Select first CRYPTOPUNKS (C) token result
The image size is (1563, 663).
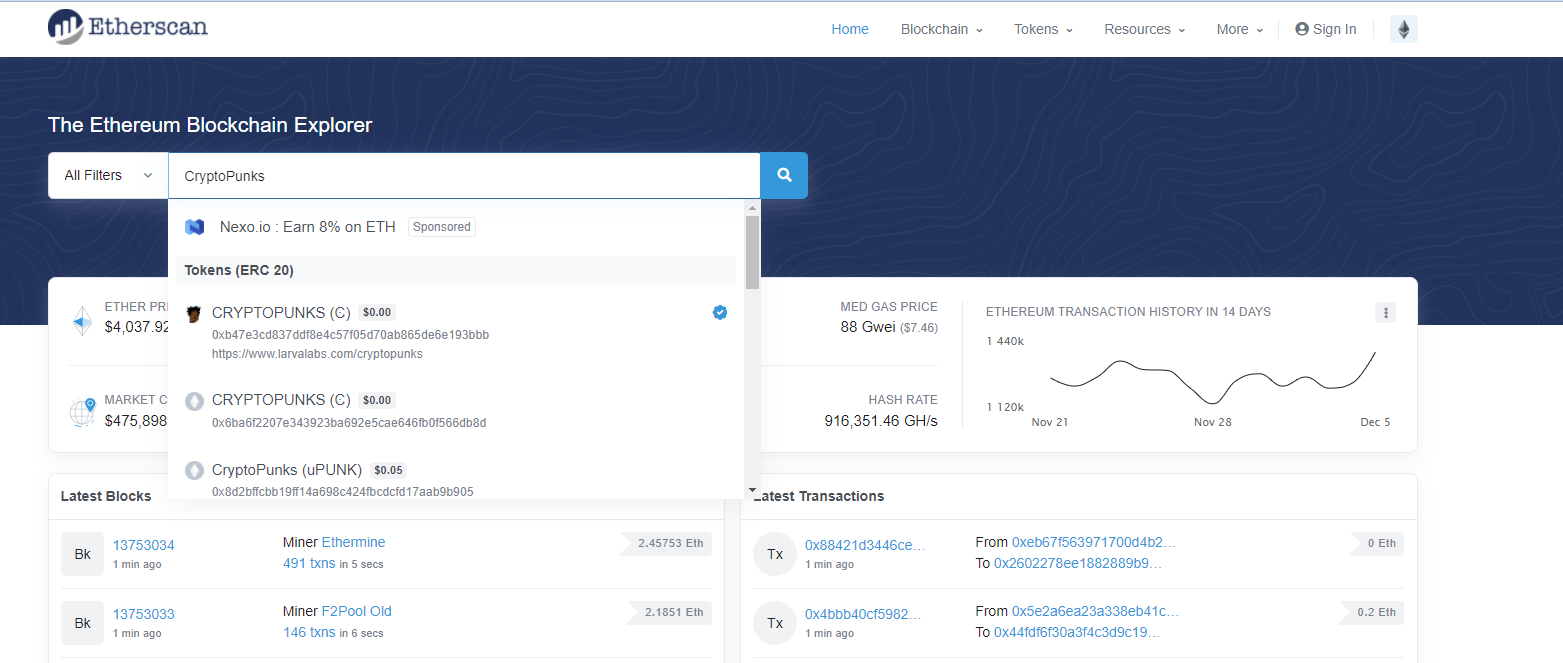[456, 332]
